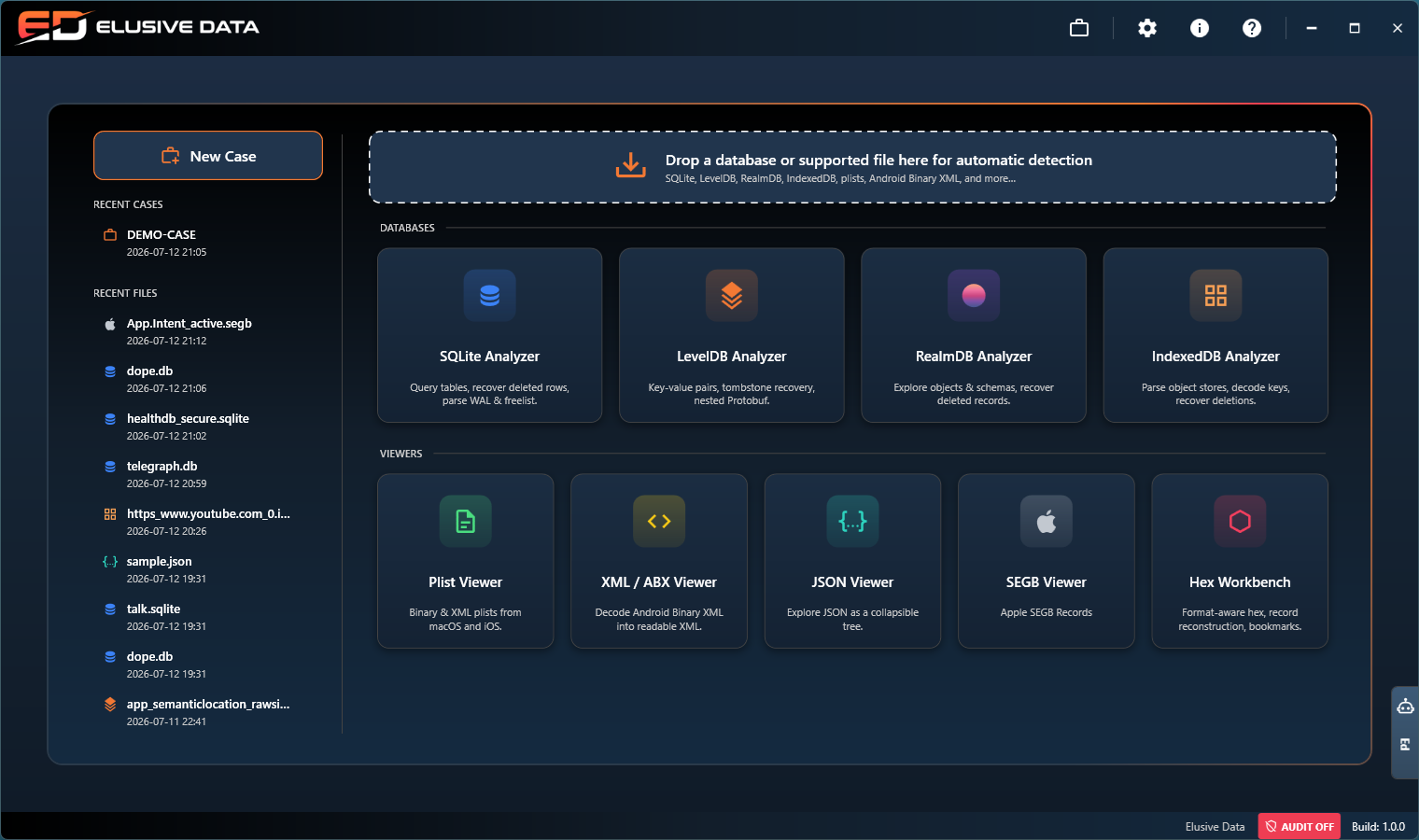Image resolution: width=1419 pixels, height=840 pixels.
Task: Click JSON Viewer braces icon
Action: click(x=852, y=521)
